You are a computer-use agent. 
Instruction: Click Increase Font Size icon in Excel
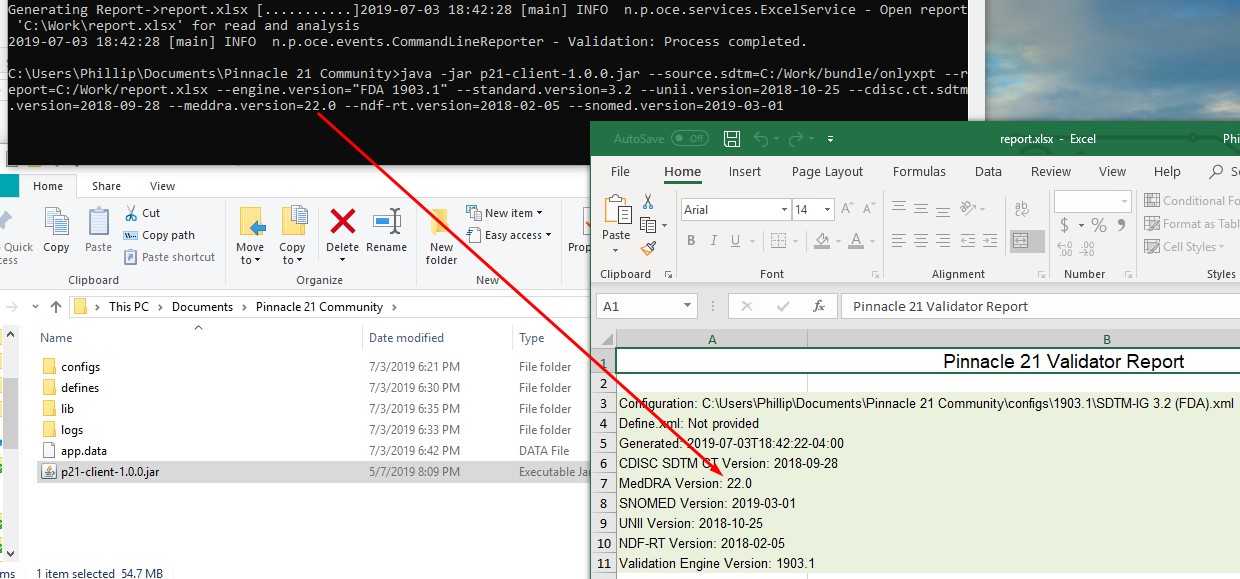(847, 209)
